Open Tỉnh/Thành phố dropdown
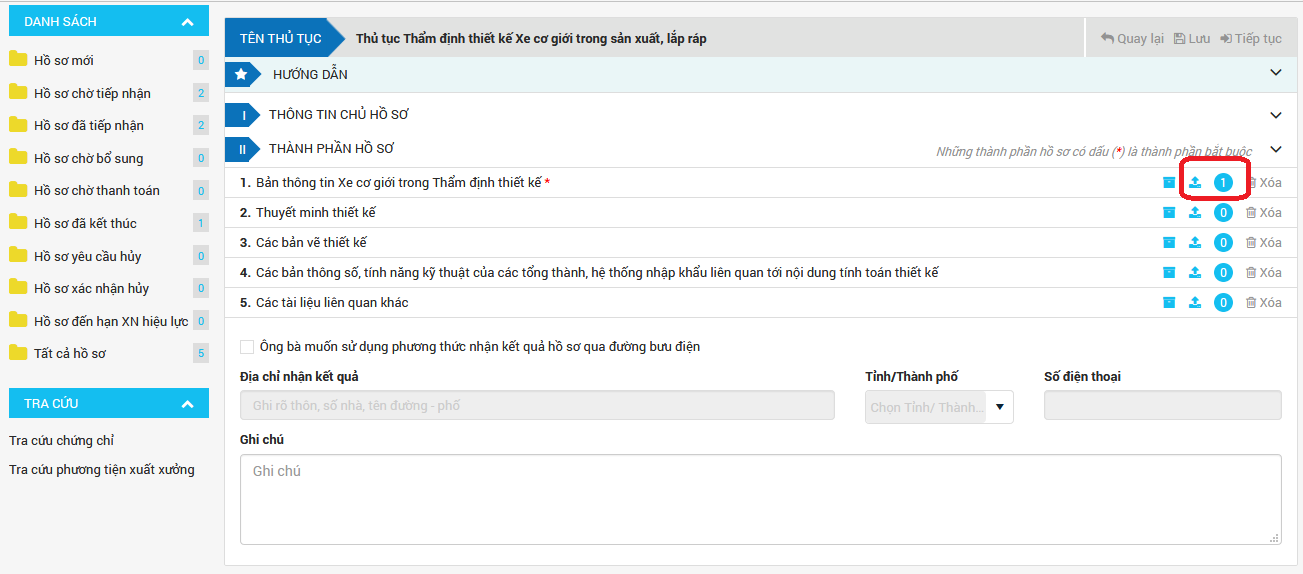Screen dimensions: 1303x574 [x=939, y=407]
